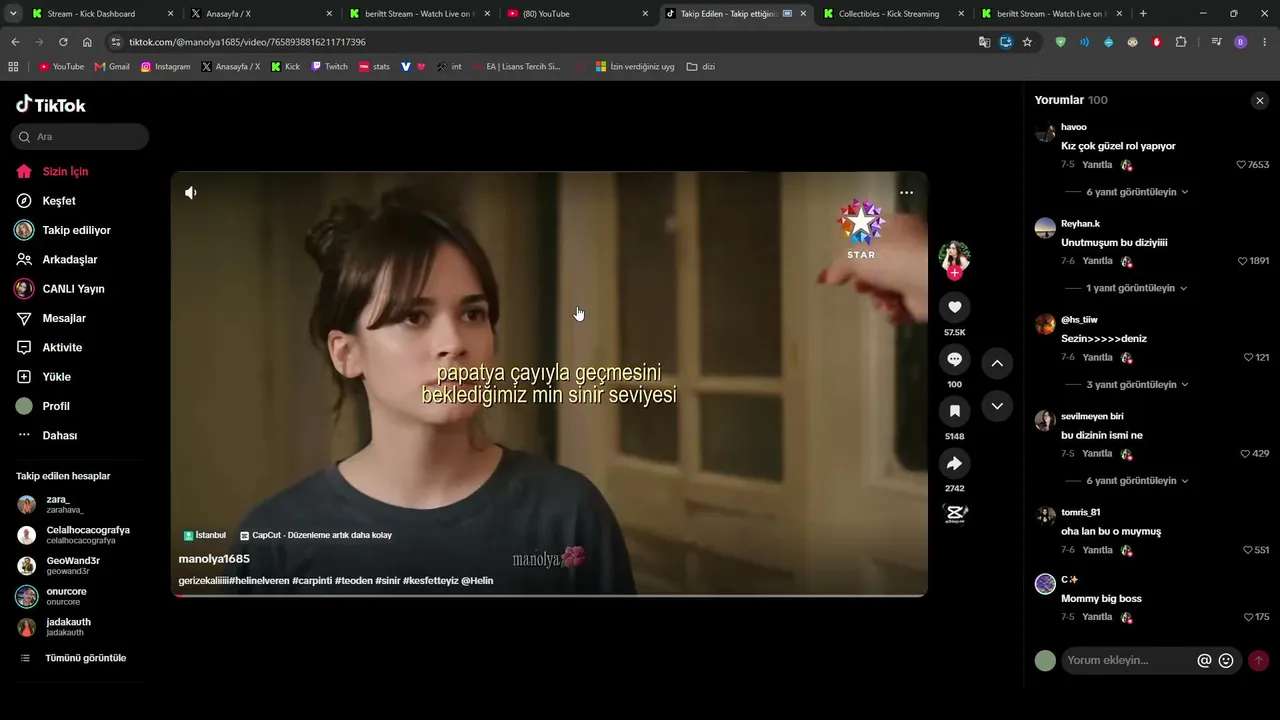This screenshot has width=1280, height=720.
Task: Reply to tomris_81's comment via Yanıtla
Action: (x=1097, y=550)
